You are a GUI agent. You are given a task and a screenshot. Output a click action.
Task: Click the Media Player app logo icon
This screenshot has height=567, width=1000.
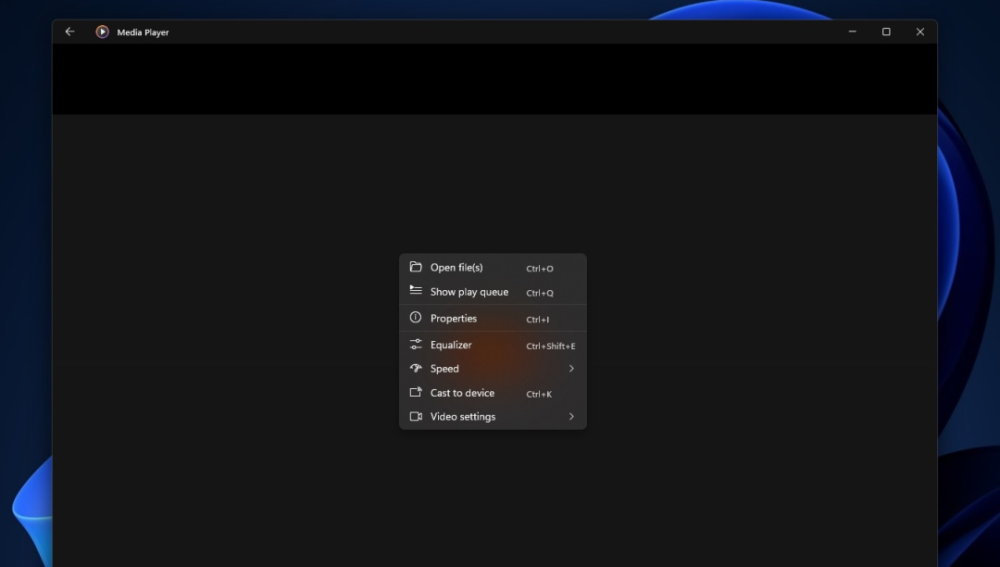102,32
